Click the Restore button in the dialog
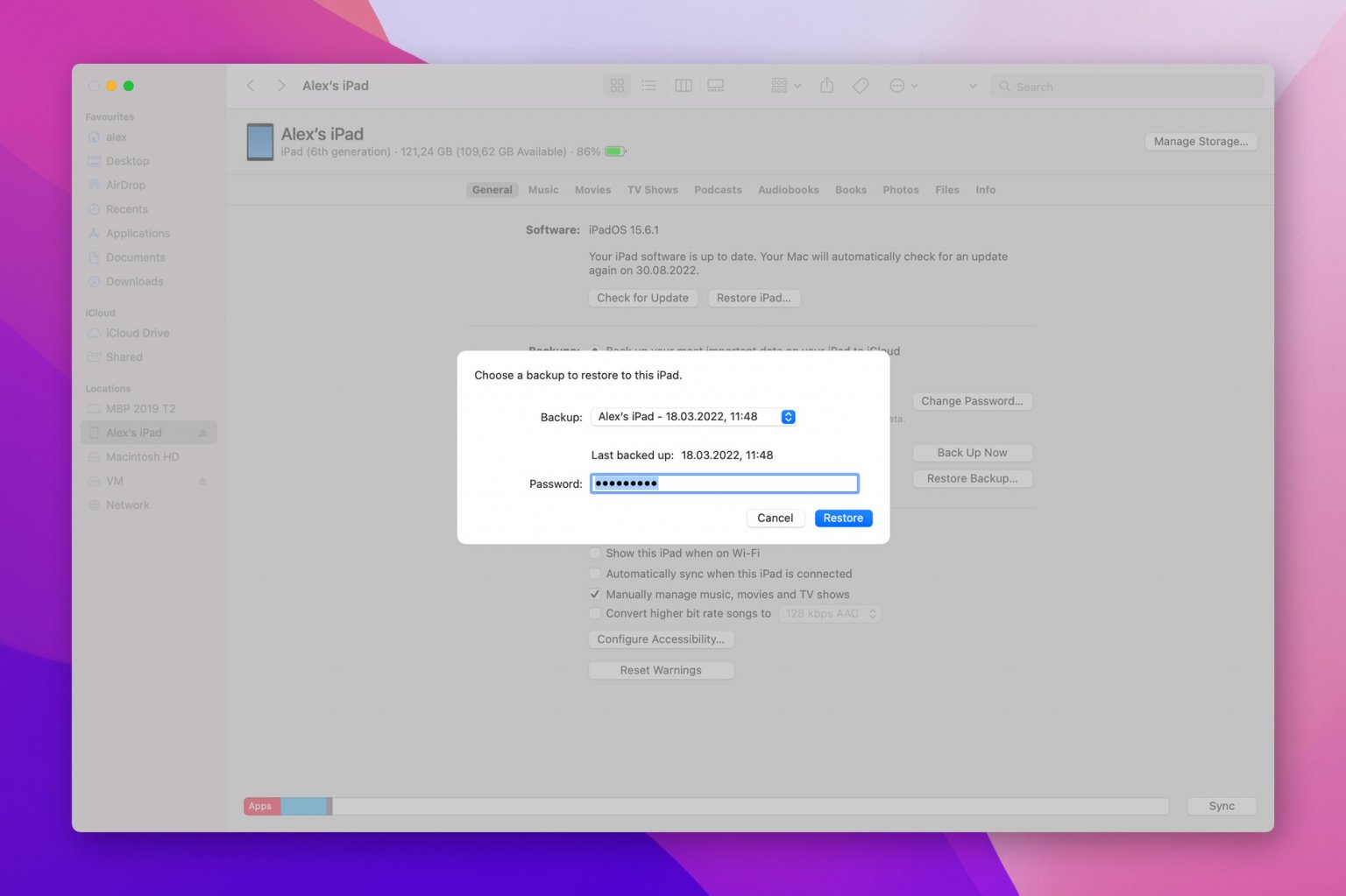The height and width of the screenshot is (896, 1346). tap(842, 518)
